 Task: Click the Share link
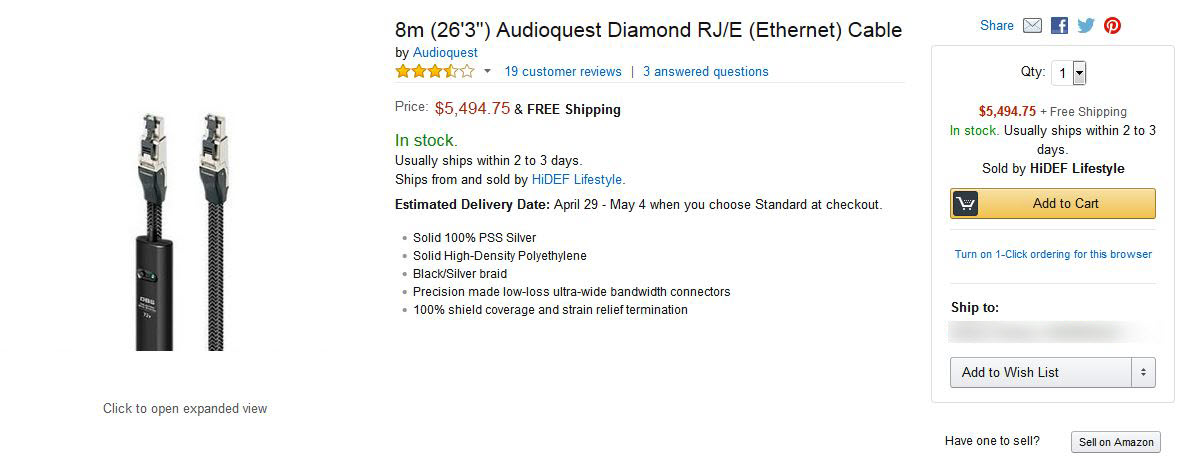997,26
